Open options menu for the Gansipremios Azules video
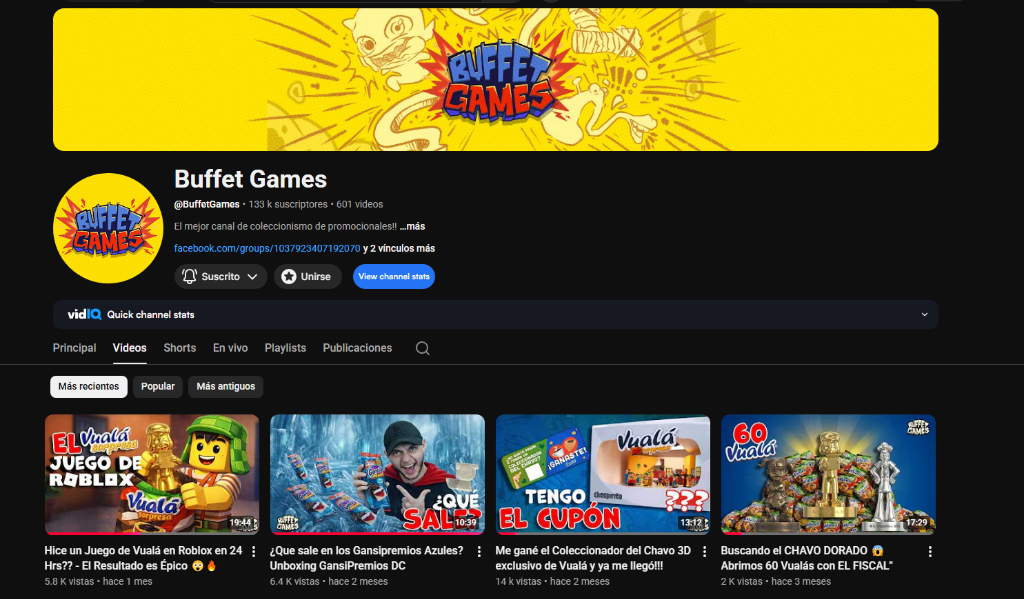The height and width of the screenshot is (599, 1024). (x=479, y=552)
